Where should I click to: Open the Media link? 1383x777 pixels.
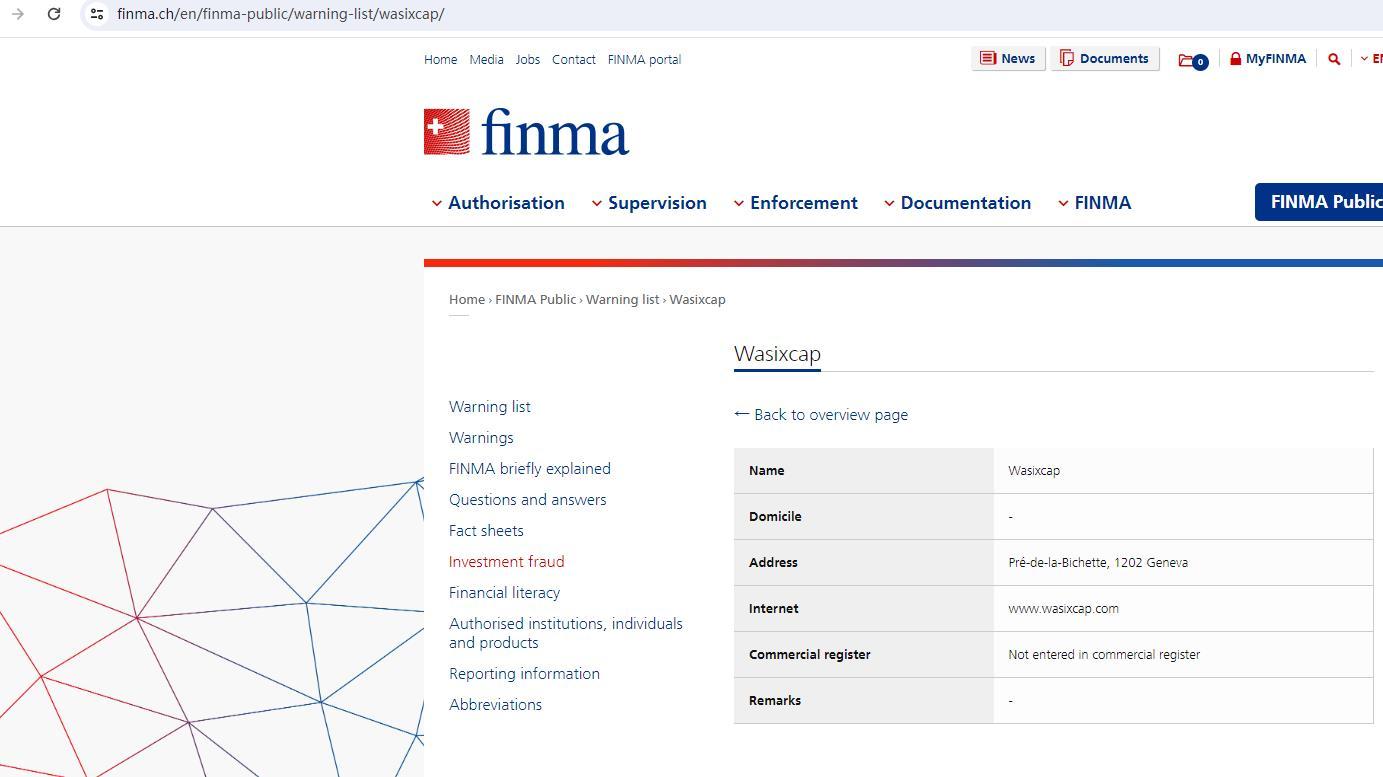tap(486, 60)
